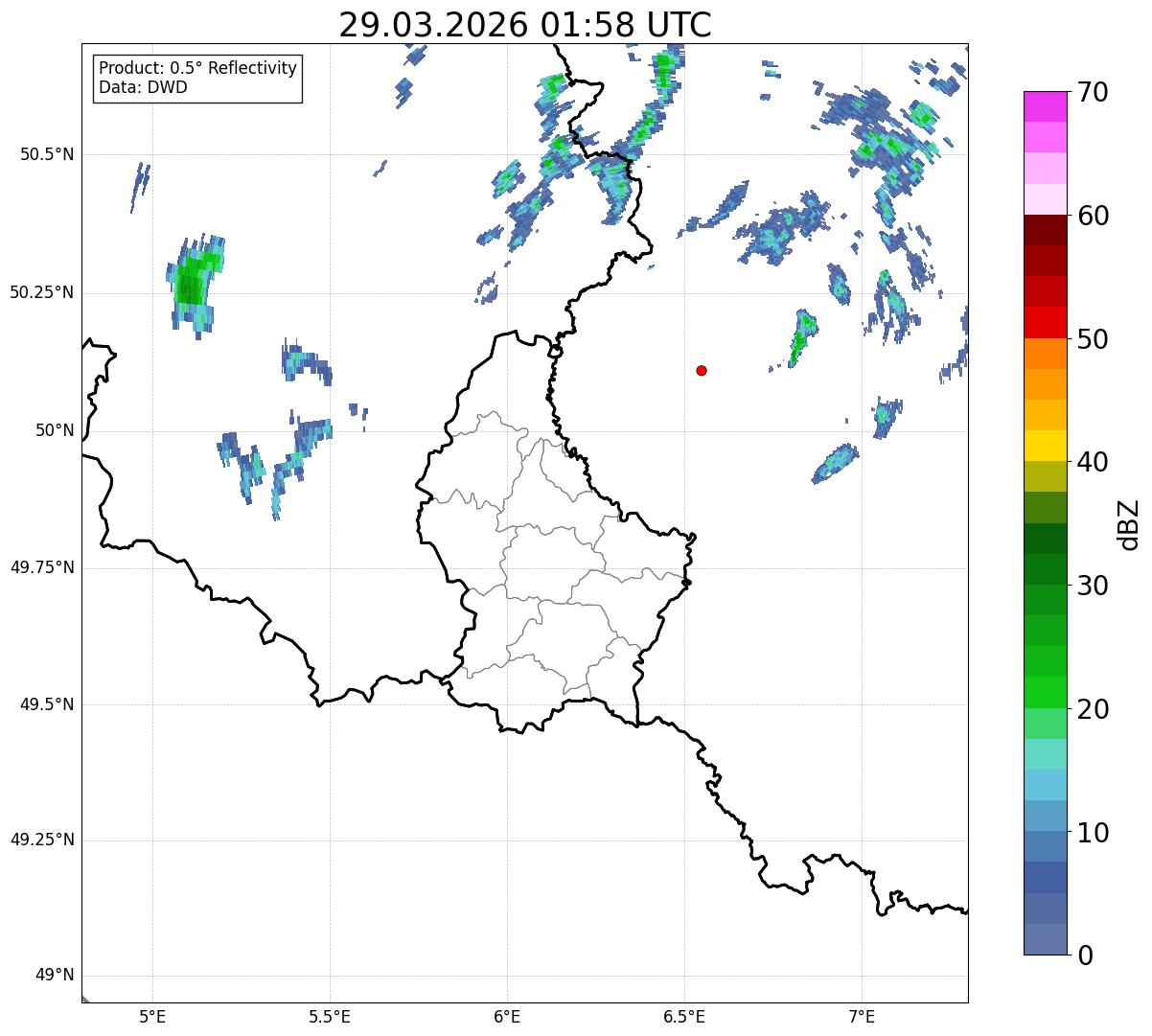Image resolution: width=1152 pixels, height=1036 pixels.
Task: Click the 'dBZ' colorbar label
Action: (1128, 524)
